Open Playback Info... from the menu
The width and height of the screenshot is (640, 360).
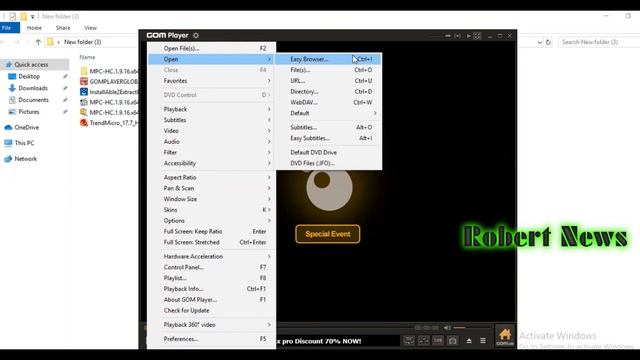pos(212,289)
